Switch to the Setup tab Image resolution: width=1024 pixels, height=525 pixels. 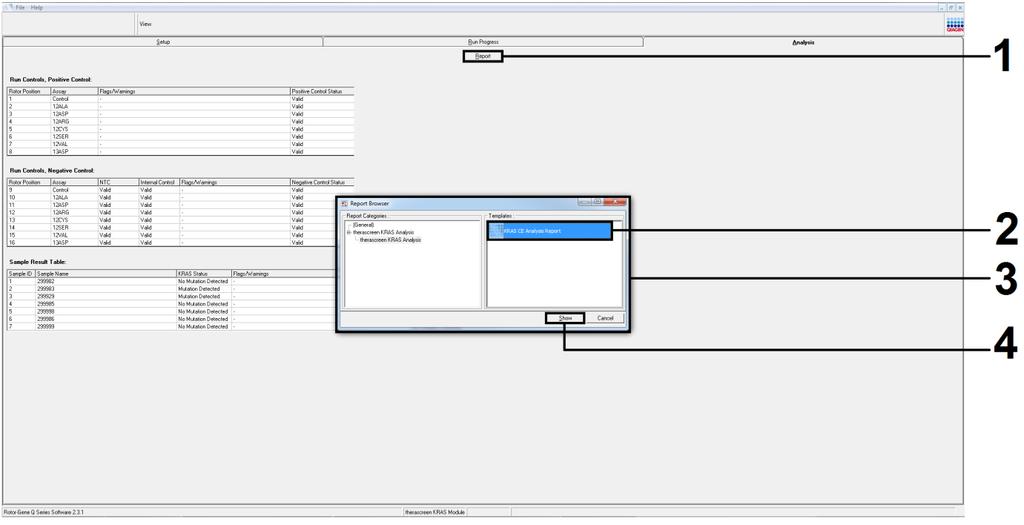coord(163,42)
